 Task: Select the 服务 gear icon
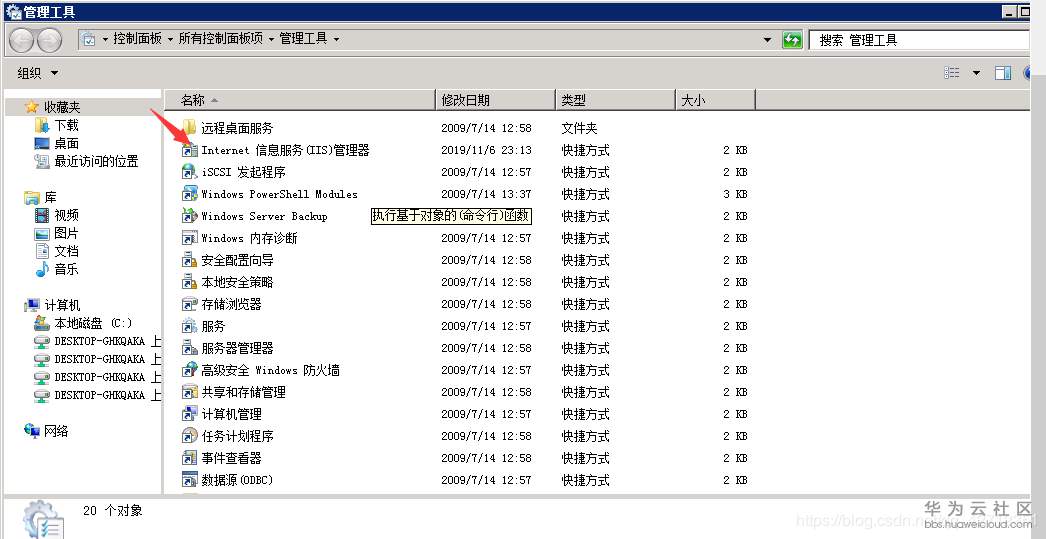point(189,326)
